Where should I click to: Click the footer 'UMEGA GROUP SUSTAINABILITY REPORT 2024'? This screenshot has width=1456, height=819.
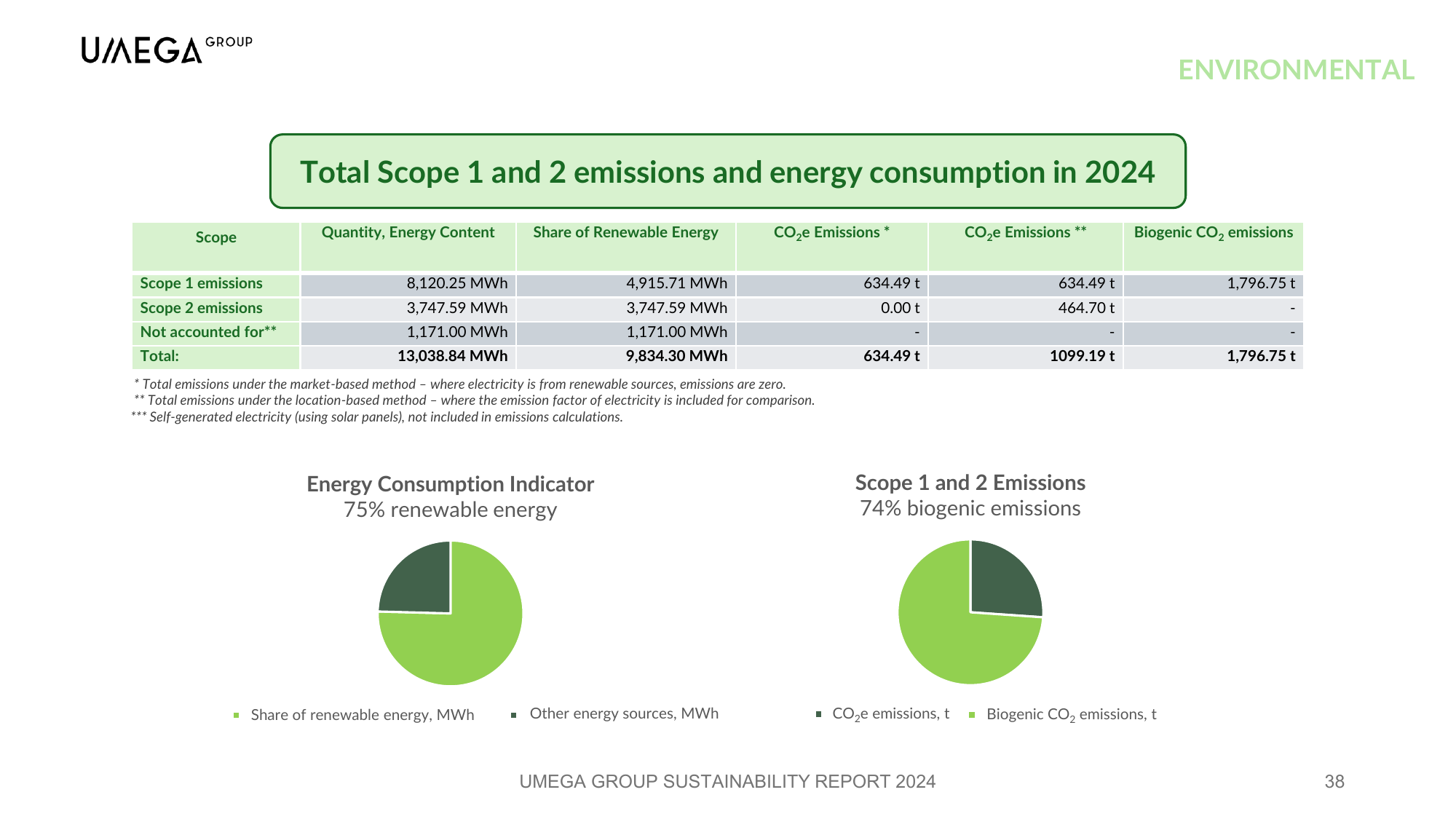click(x=727, y=782)
